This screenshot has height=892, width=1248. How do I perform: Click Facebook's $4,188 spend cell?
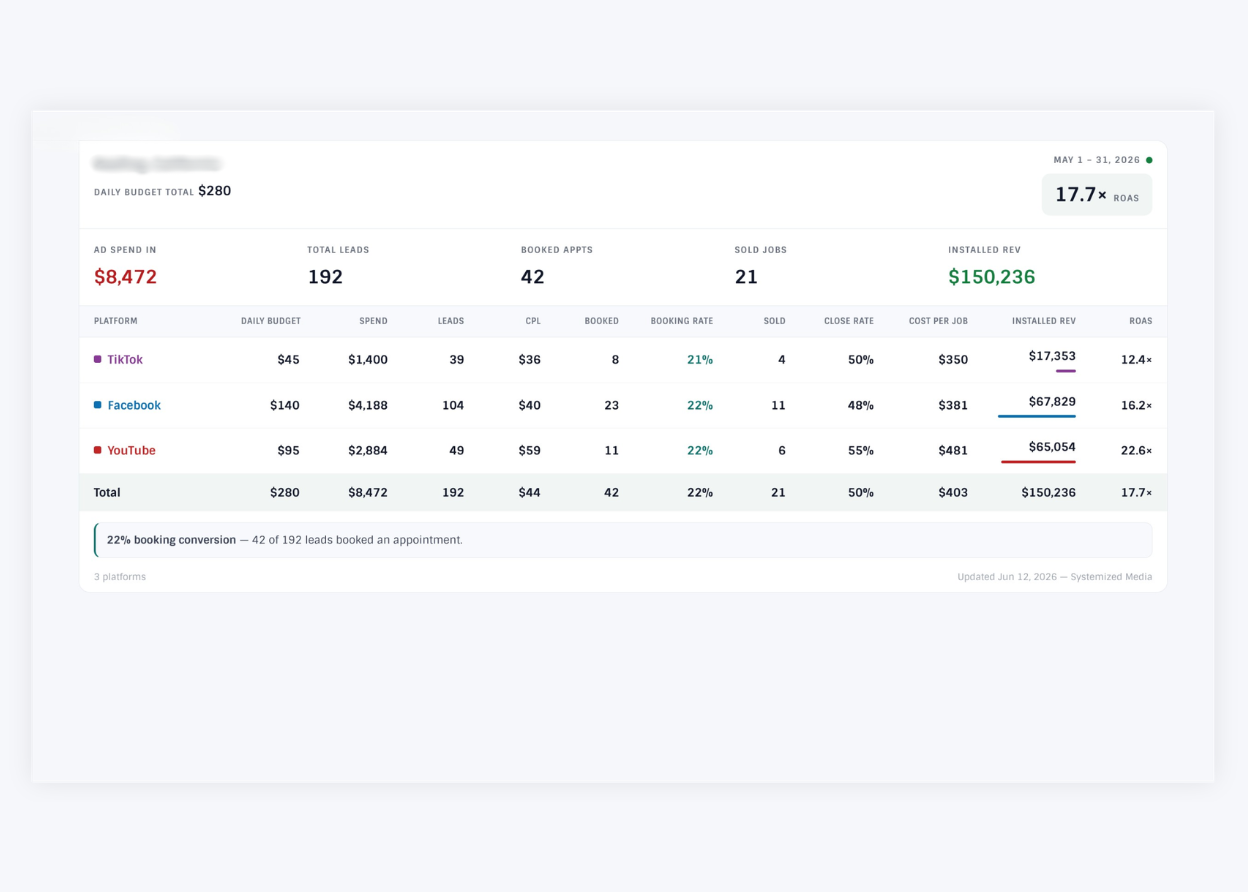(368, 405)
